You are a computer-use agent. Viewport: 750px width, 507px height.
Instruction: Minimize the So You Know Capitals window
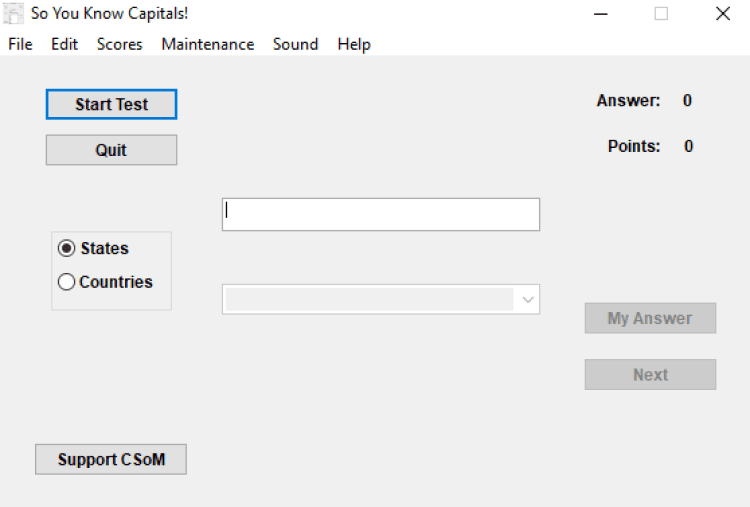[x=601, y=14]
